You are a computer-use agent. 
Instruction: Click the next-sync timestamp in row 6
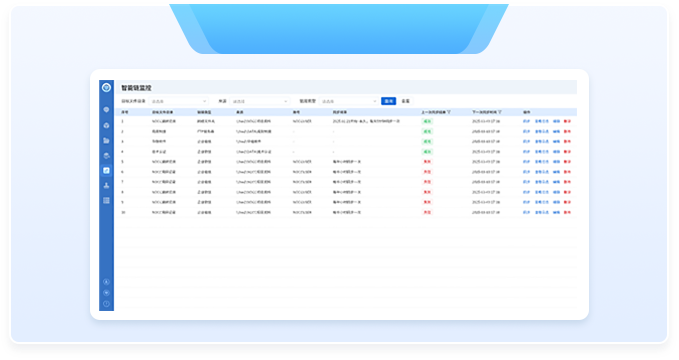click(486, 172)
